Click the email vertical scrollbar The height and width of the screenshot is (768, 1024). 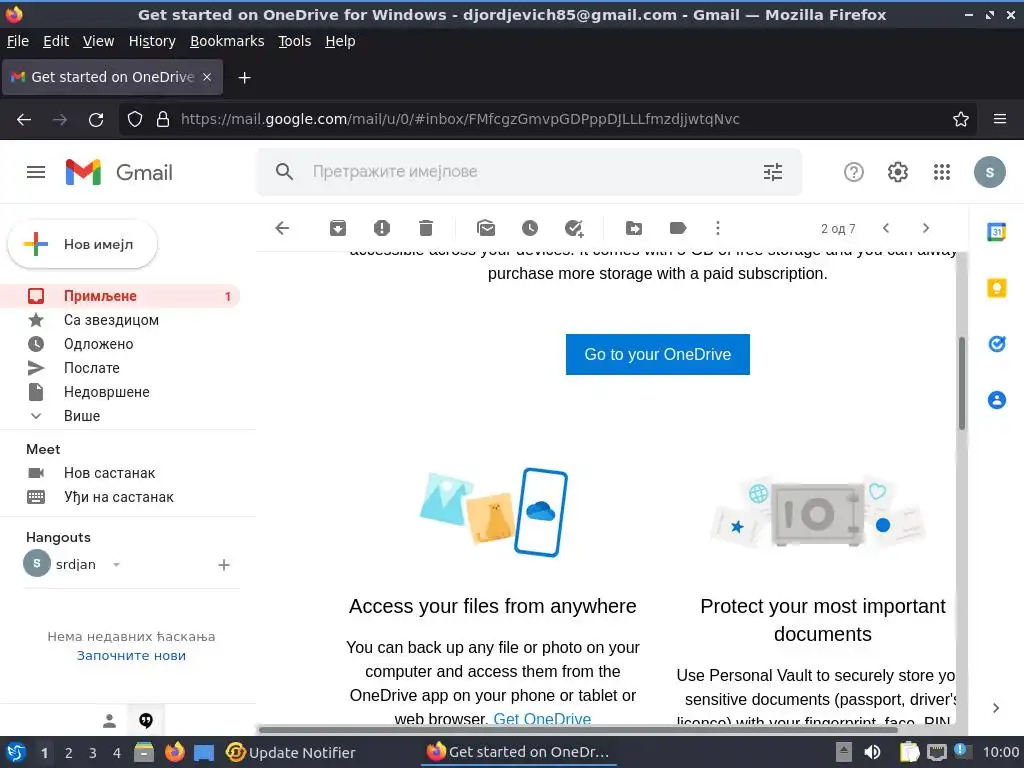click(x=962, y=384)
